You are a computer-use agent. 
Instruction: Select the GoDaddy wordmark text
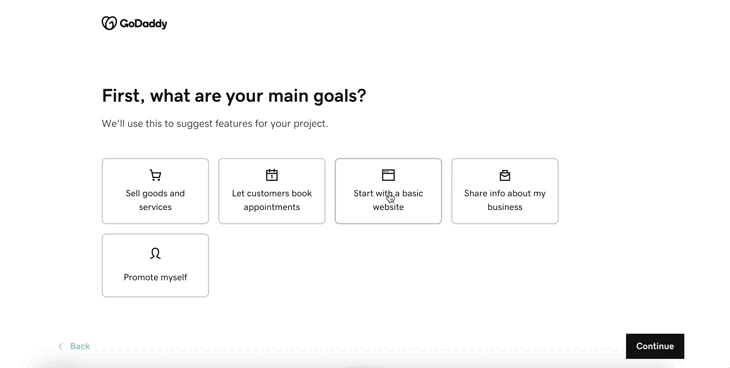[143, 23]
